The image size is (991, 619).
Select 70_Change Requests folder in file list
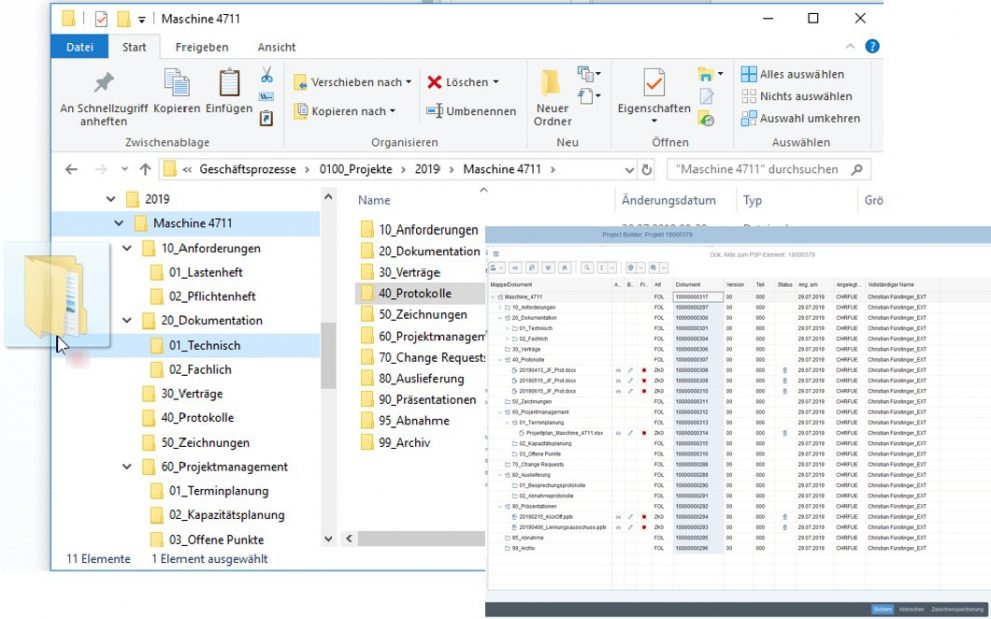[x=423, y=358]
